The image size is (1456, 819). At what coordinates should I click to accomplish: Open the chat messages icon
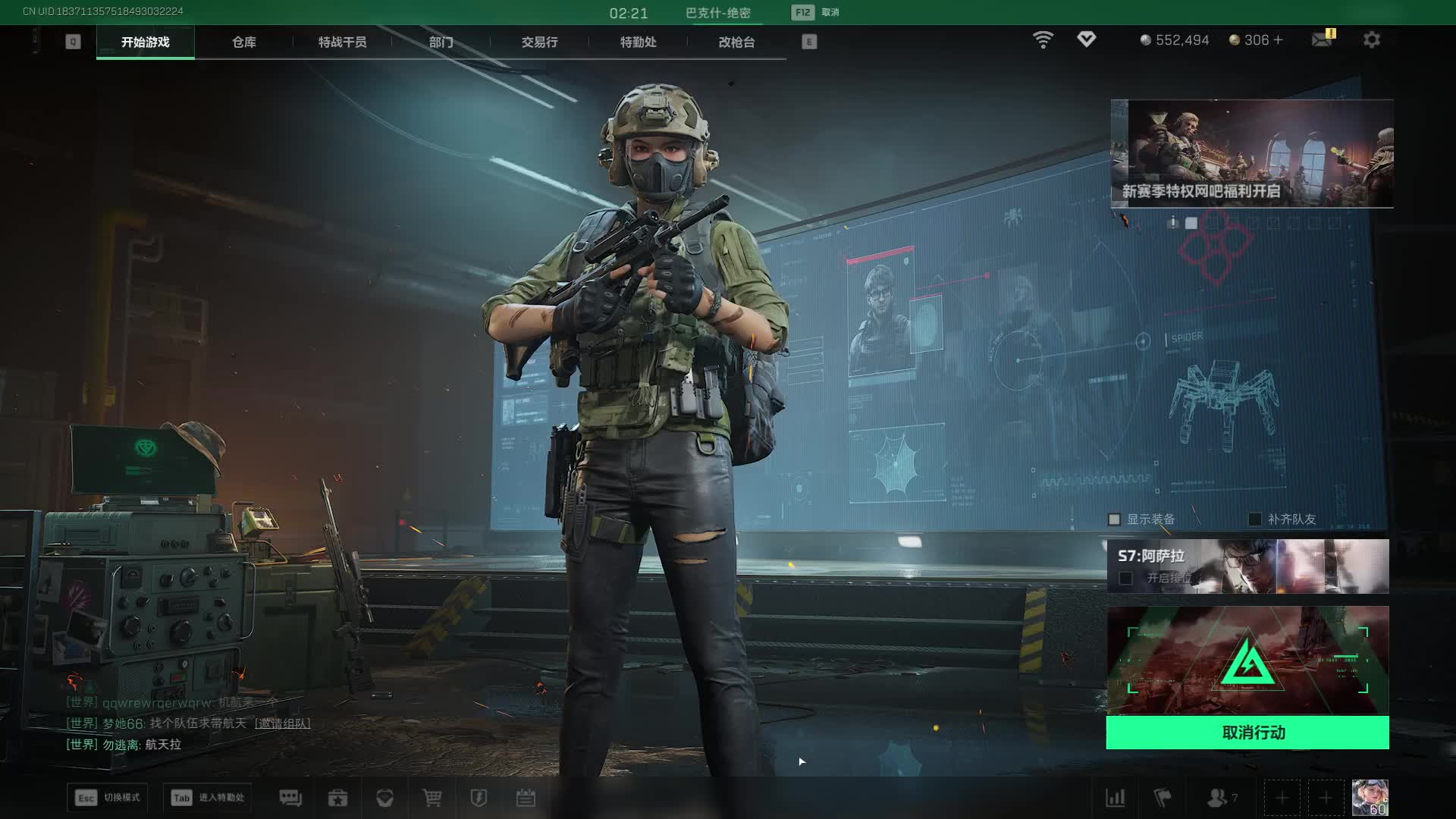pos(290,798)
